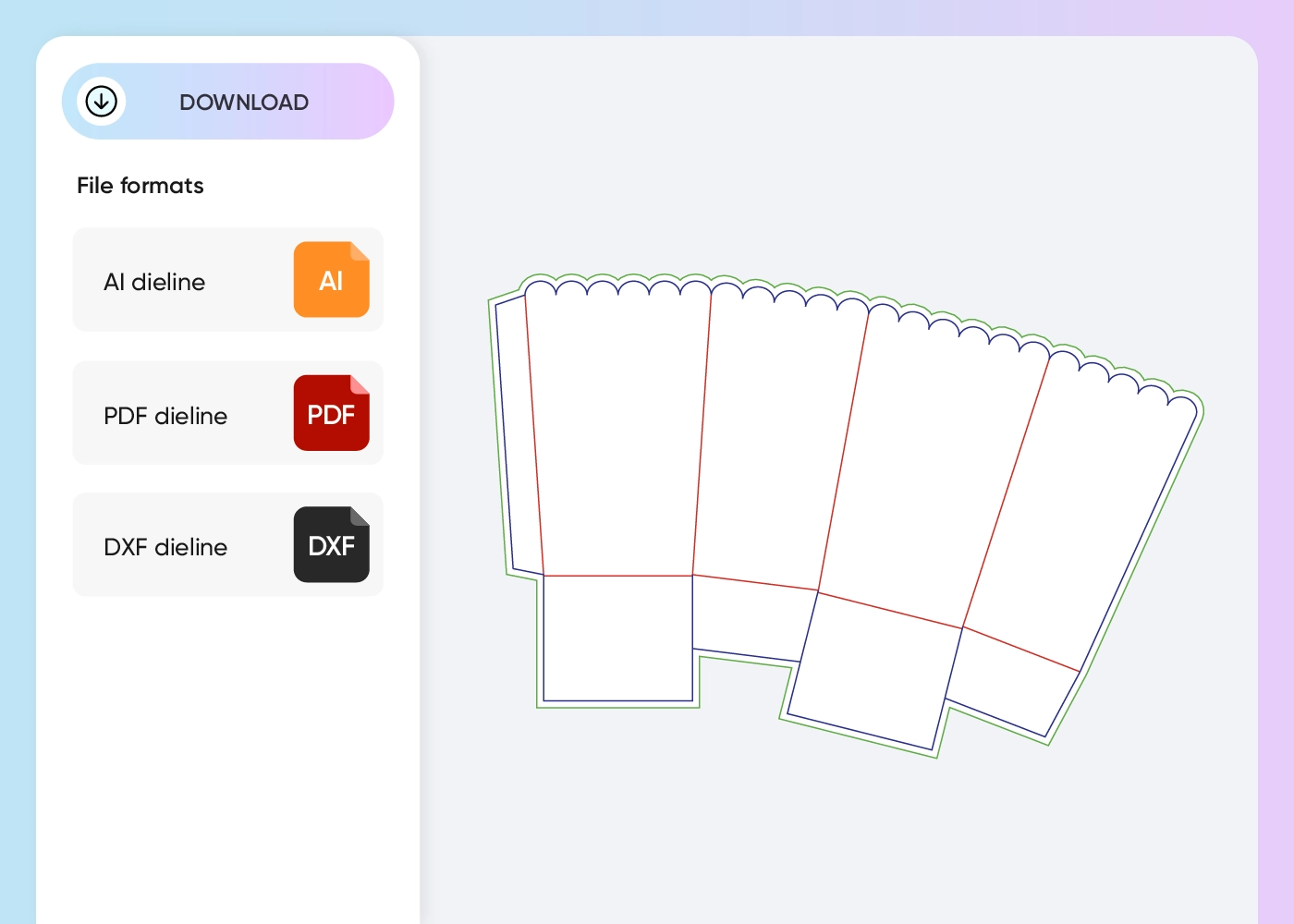Select the AI dieline row

click(227, 279)
